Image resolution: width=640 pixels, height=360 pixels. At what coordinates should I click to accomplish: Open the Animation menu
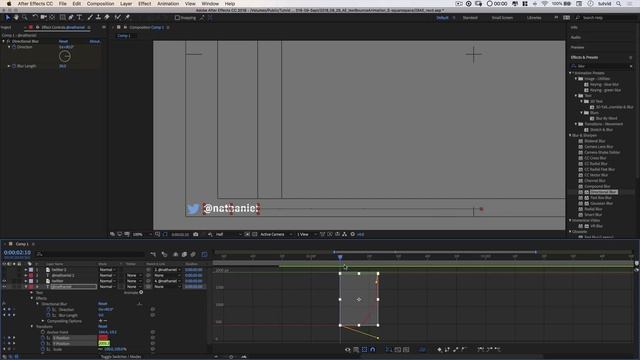point(168,4)
